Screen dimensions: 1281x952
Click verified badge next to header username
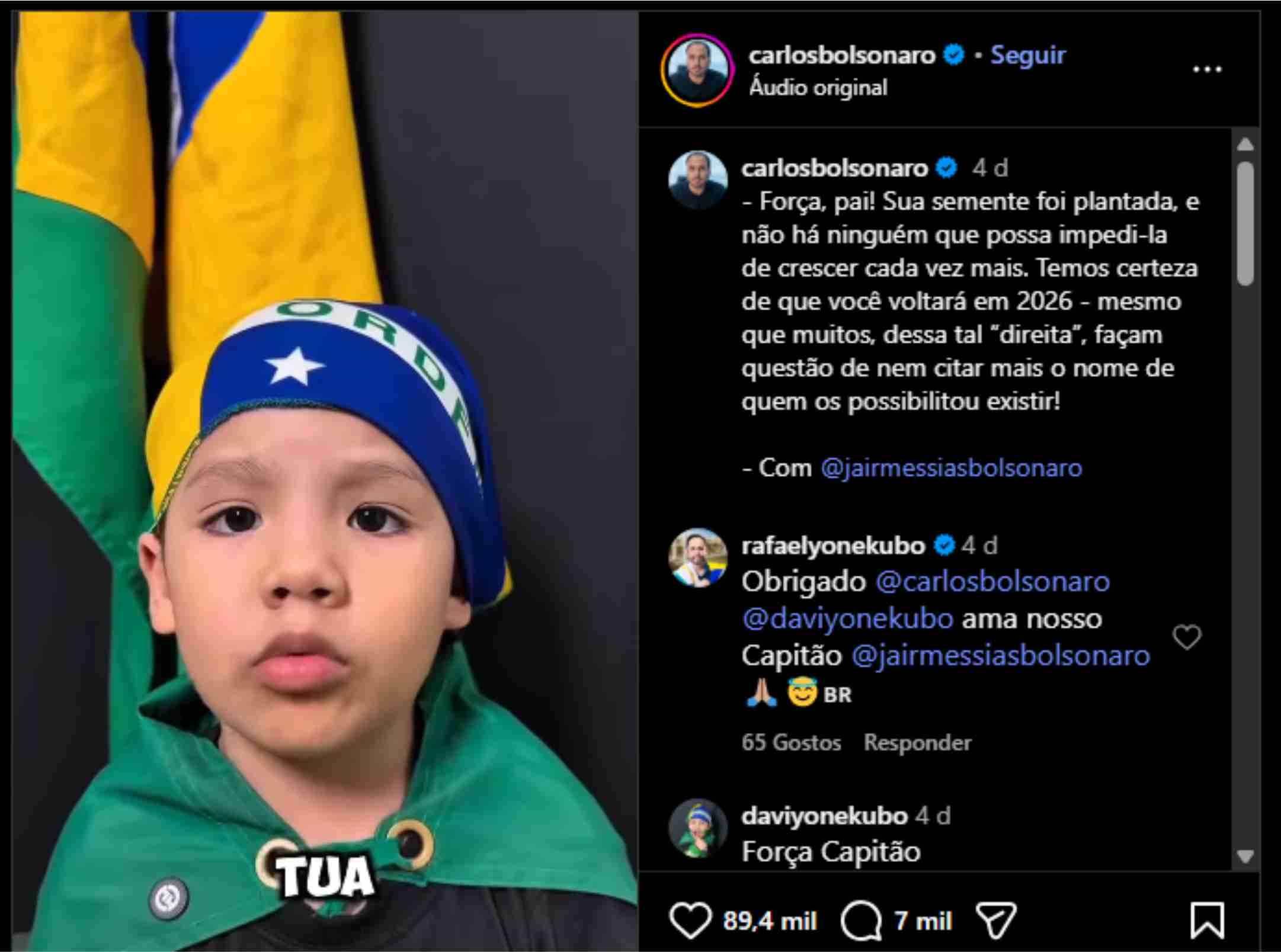(x=954, y=55)
